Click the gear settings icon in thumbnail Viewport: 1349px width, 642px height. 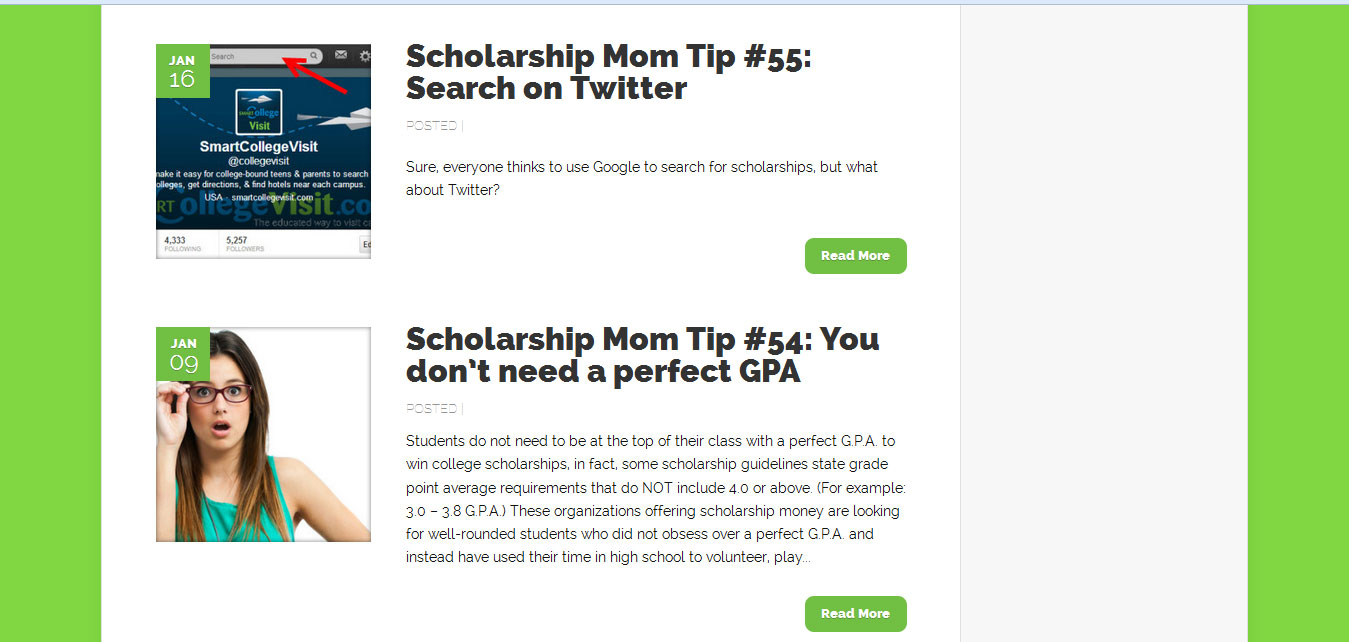click(x=364, y=56)
